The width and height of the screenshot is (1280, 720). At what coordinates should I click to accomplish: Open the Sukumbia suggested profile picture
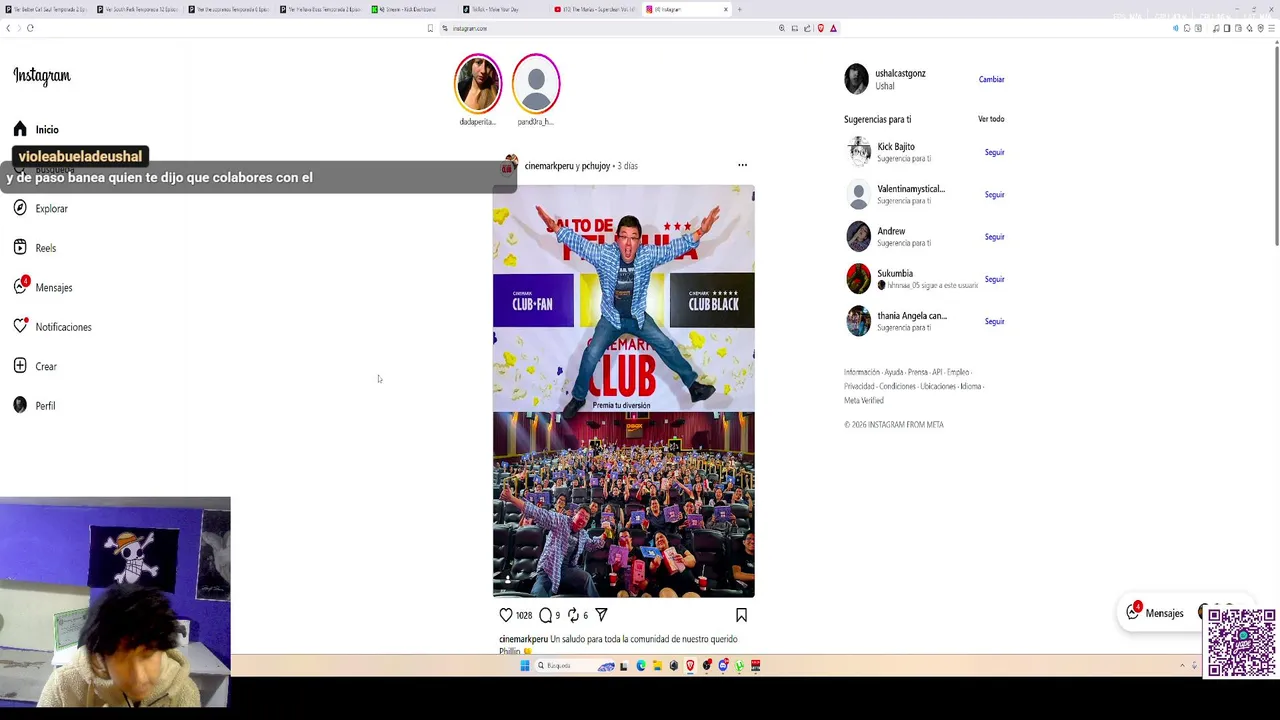pos(859,279)
